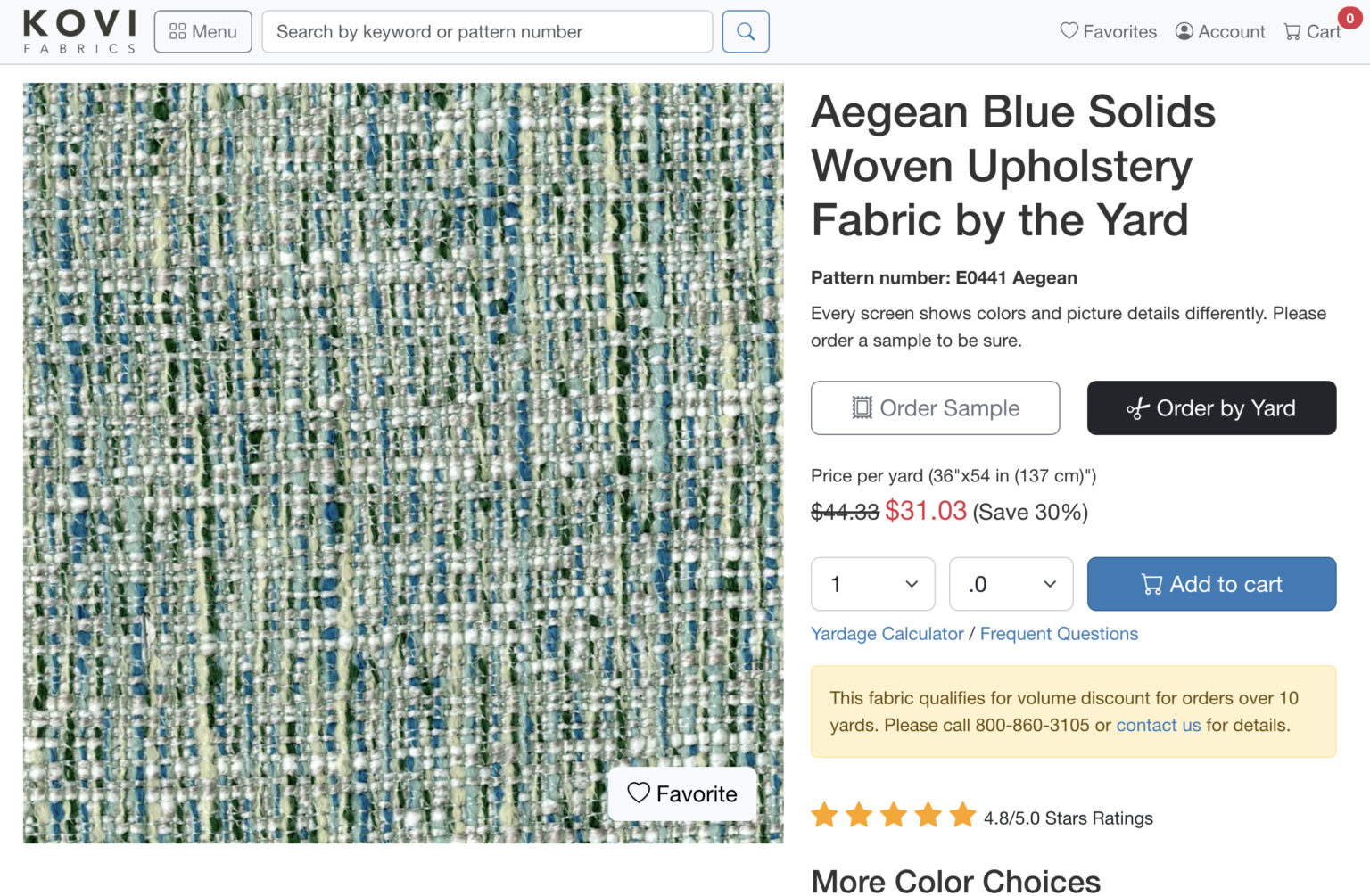Screen dimensions: 1370x896
Task: Expand the fractional yards dropdown
Action: pos(1011,584)
